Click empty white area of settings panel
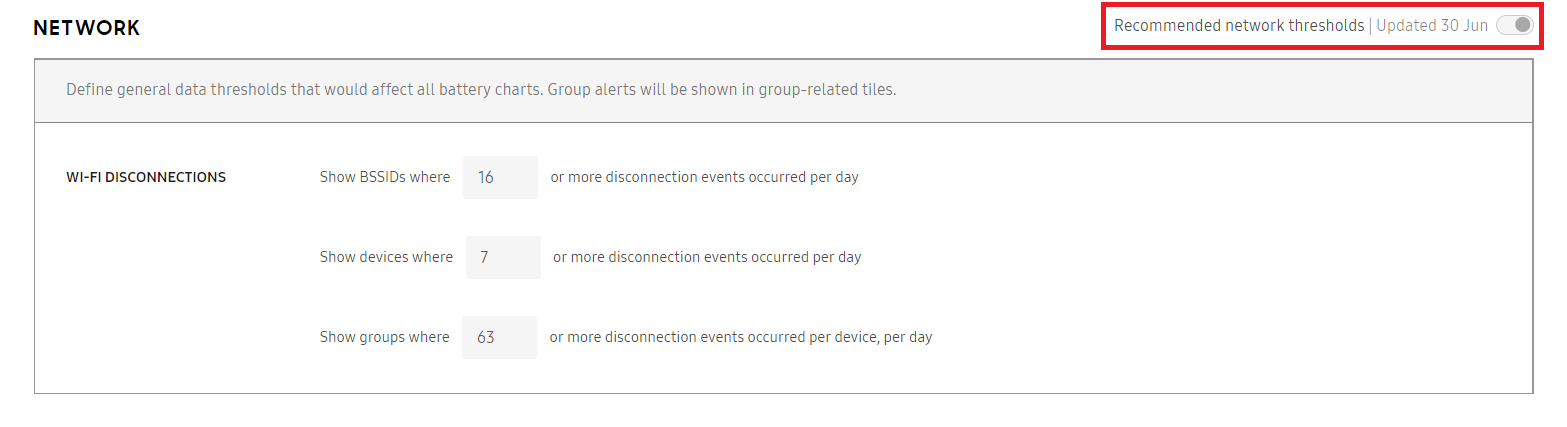This screenshot has height=427, width=1567. 1200,260
